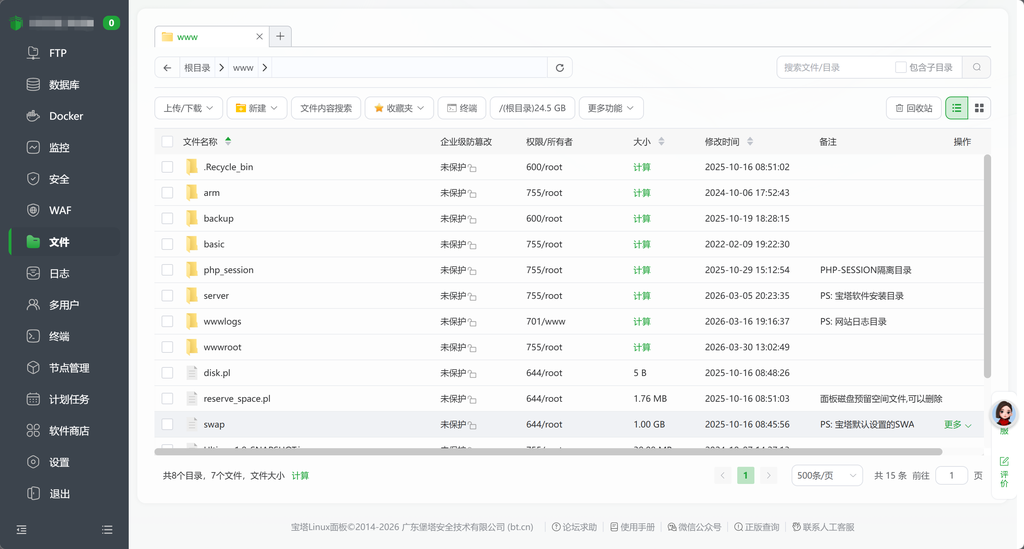Toggle the select-all files checkbox
This screenshot has height=549, width=1024.
168,142
